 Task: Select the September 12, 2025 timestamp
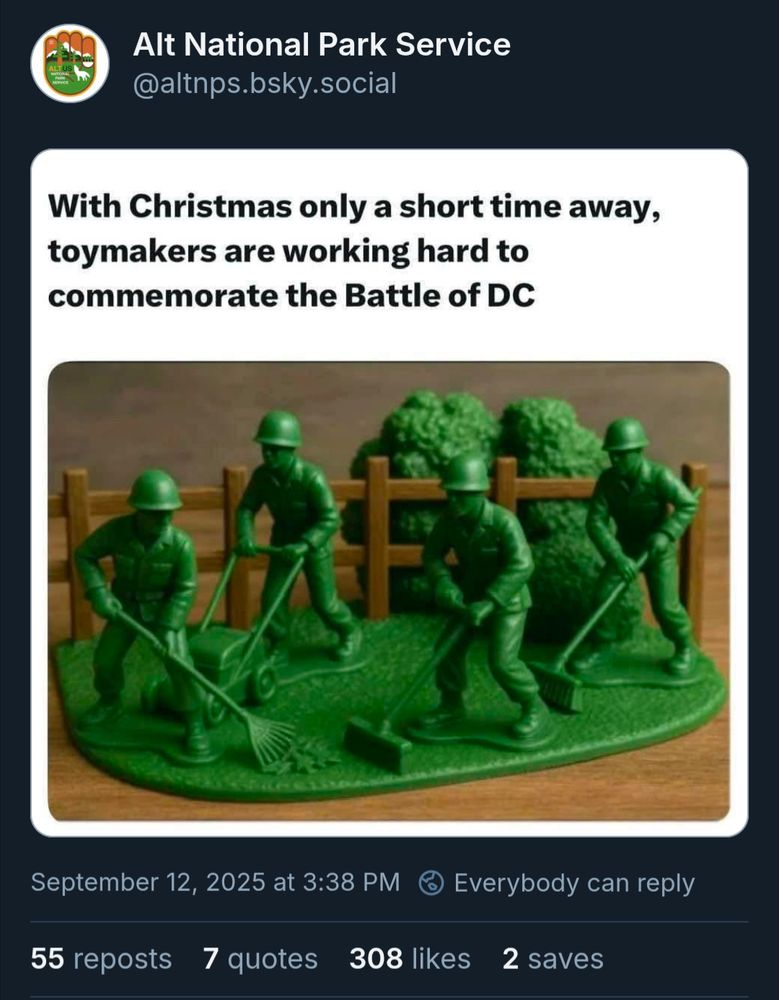click(x=215, y=882)
